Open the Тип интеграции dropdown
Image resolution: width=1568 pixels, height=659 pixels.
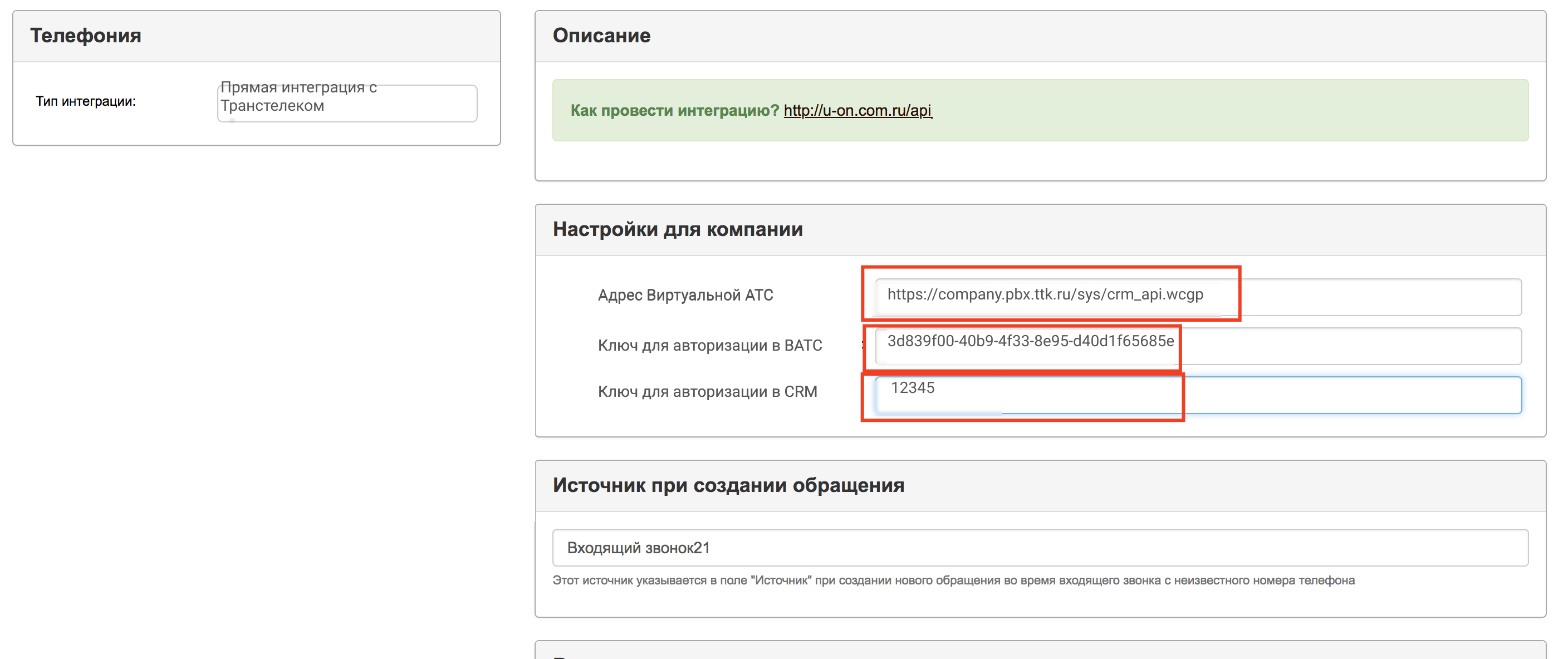click(x=347, y=103)
